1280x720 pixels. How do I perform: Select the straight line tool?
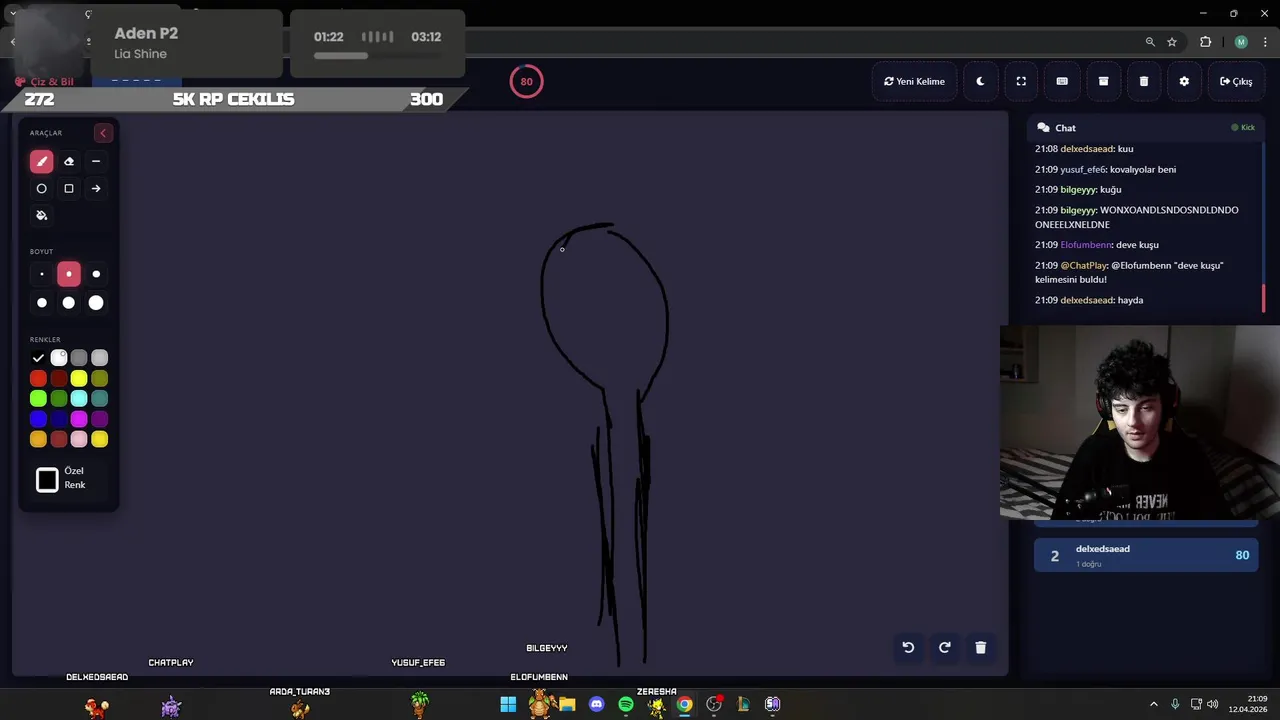coord(96,161)
